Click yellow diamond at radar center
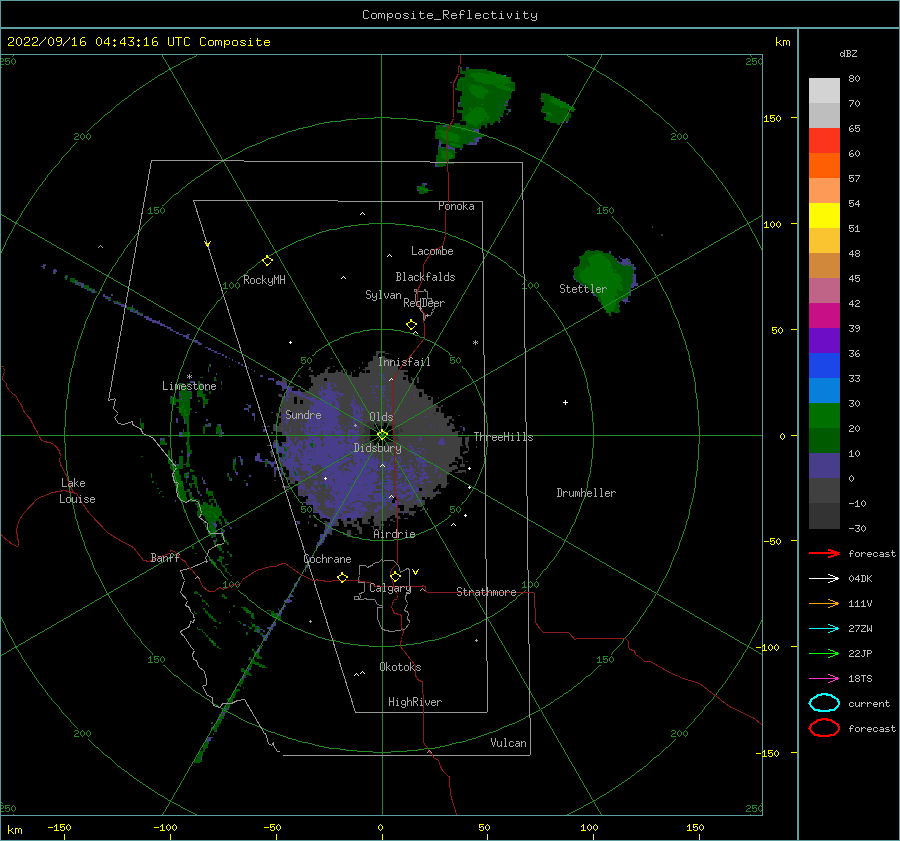900x841 pixels. 382,435
